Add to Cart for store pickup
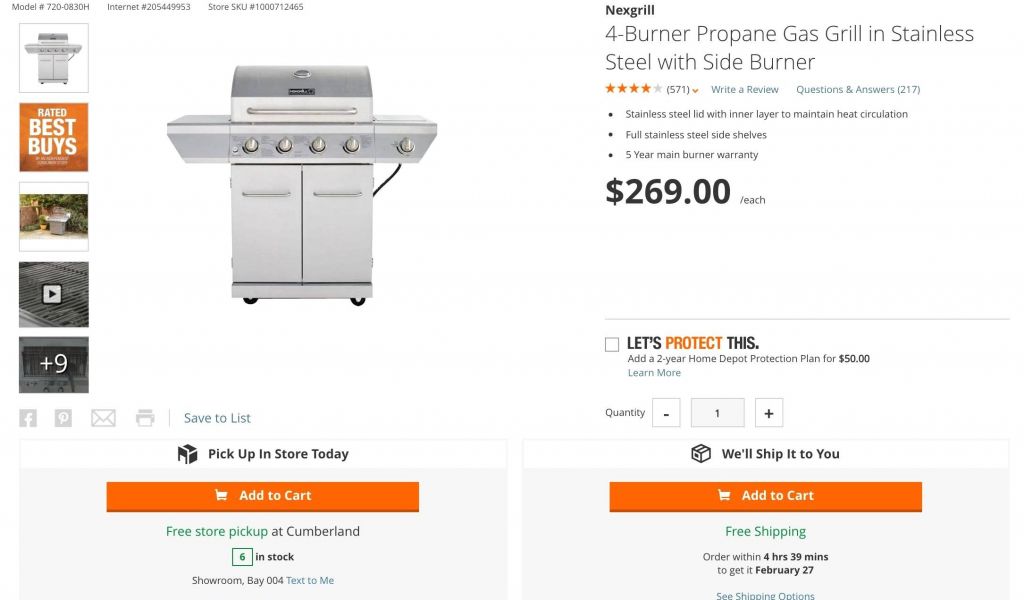The width and height of the screenshot is (1024, 600). 262,496
